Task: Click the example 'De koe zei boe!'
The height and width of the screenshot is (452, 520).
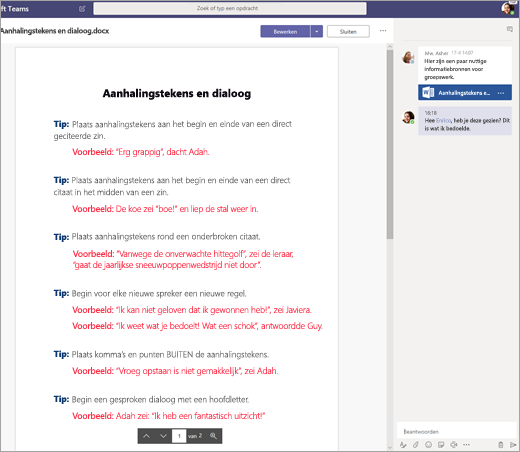Action: pos(165,209)
